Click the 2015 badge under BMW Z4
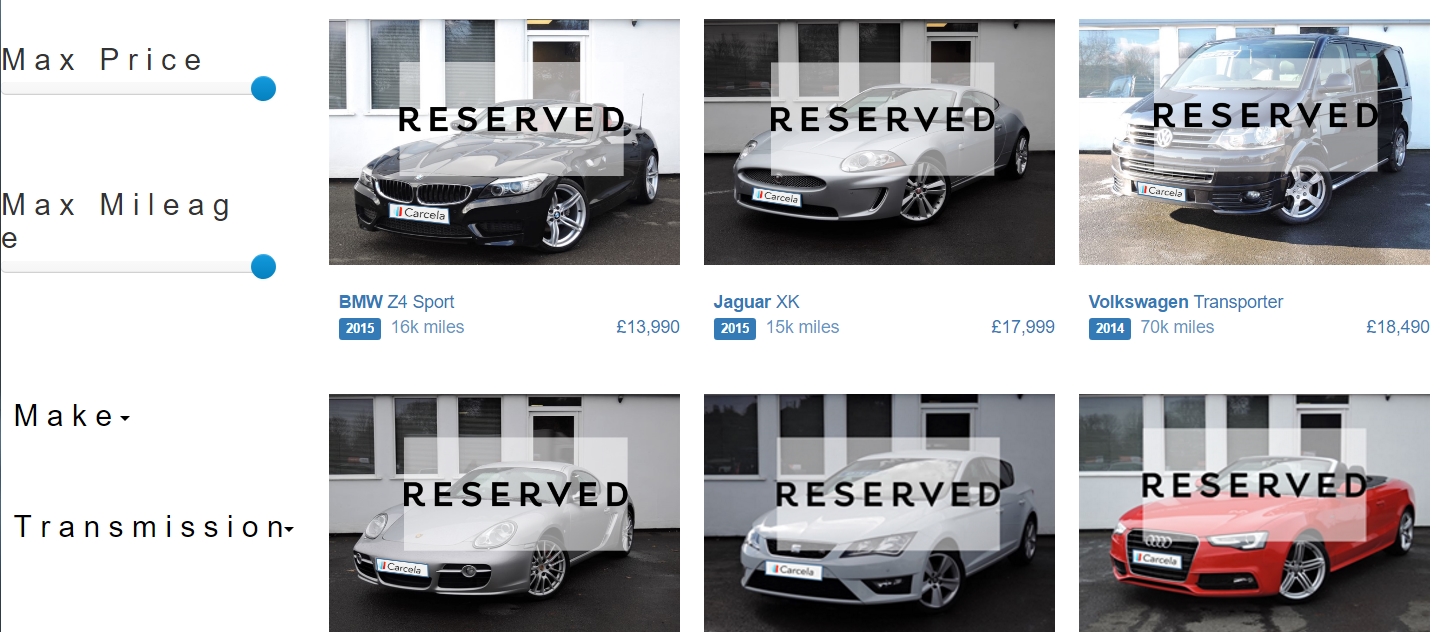 pyautogui.click(x=360, y=328)
